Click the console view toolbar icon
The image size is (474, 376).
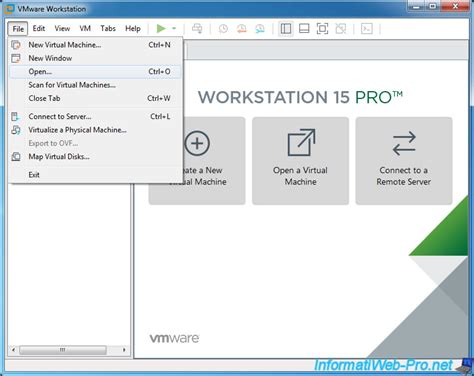coord(367,29)
